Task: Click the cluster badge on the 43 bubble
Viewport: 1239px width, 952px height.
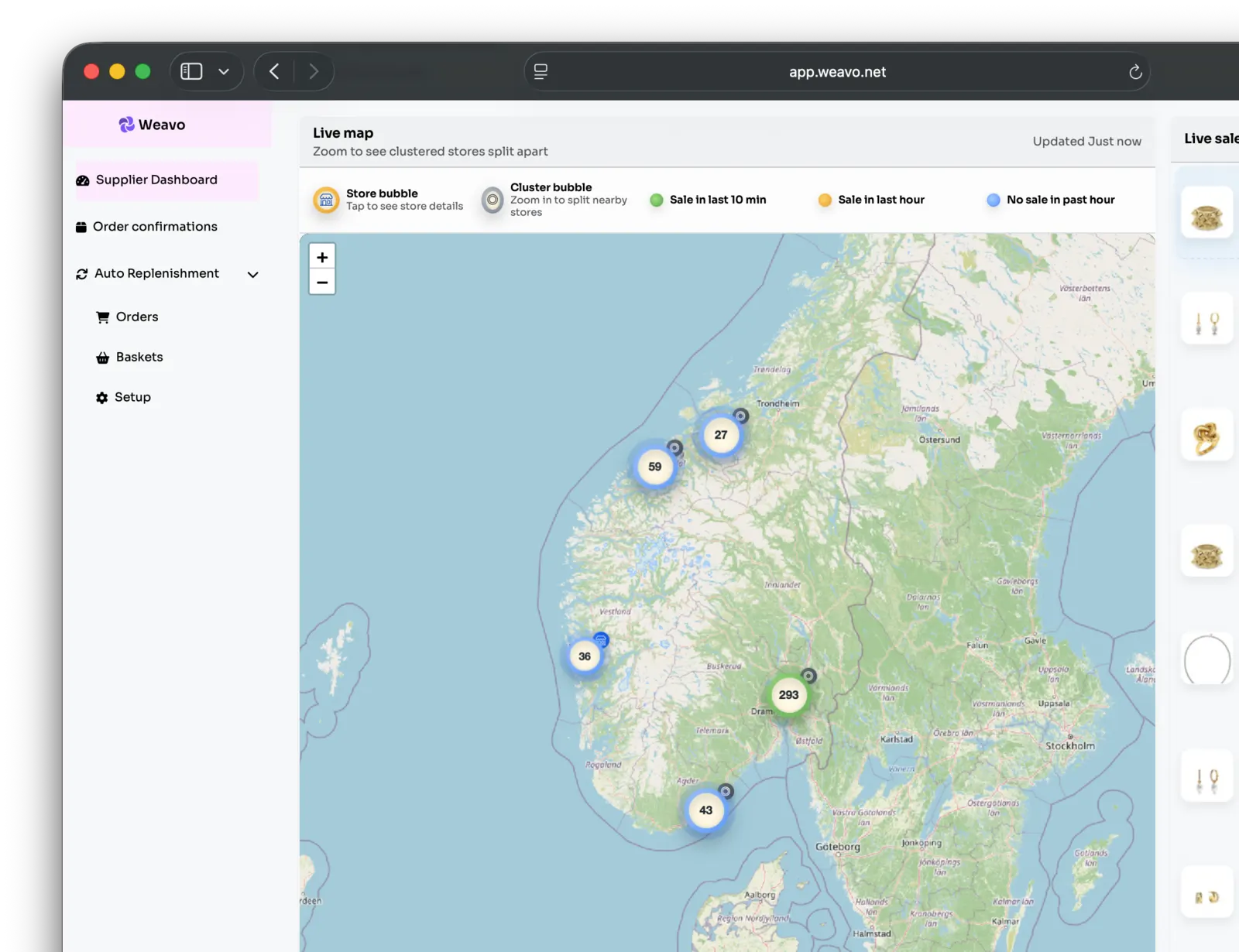Action: point(726,791)
